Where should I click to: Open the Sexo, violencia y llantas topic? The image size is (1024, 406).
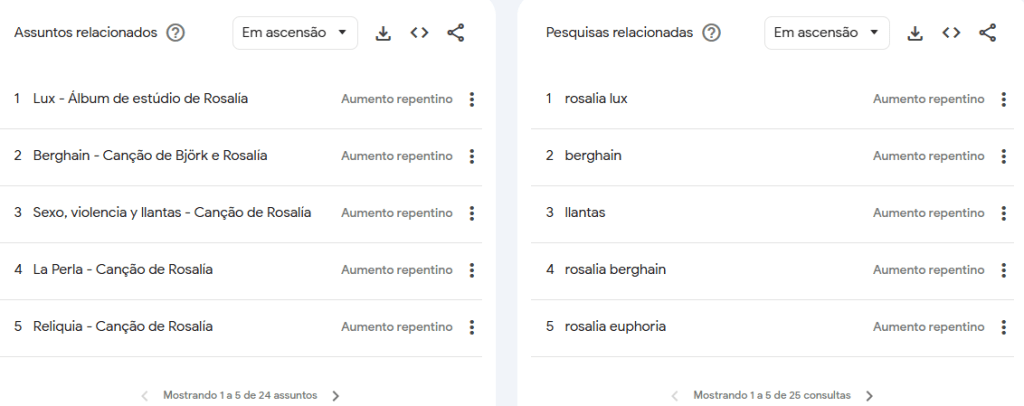(172, 212)
